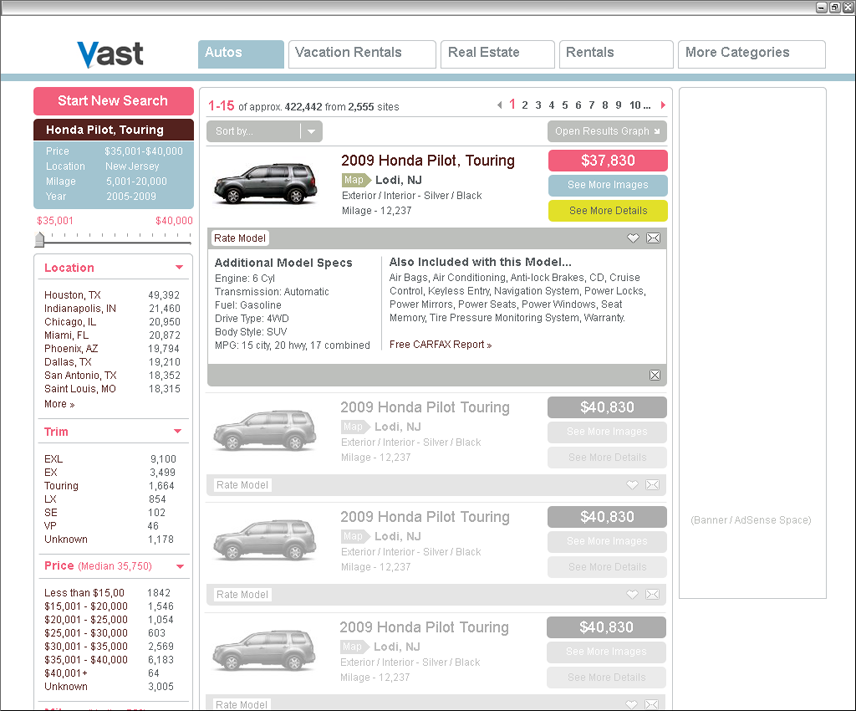Go to results page 5
Image resolution: width=856 pixels, height=711 pixels.
565,105
